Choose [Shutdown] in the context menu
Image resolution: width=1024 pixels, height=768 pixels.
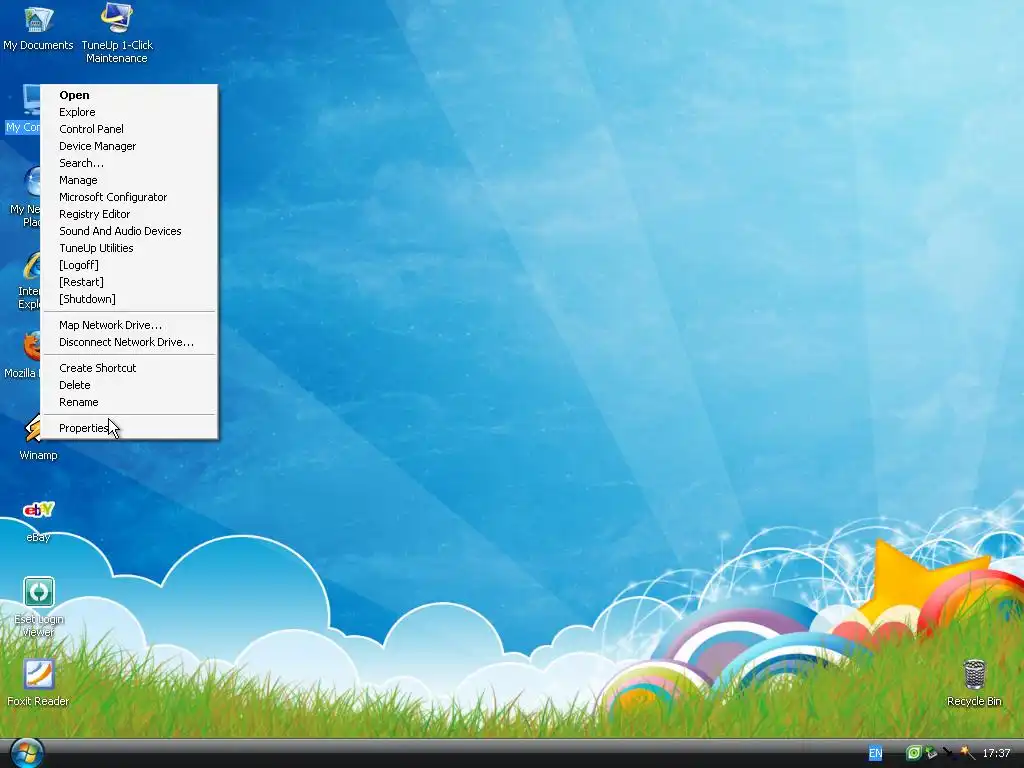pos(129,298)
